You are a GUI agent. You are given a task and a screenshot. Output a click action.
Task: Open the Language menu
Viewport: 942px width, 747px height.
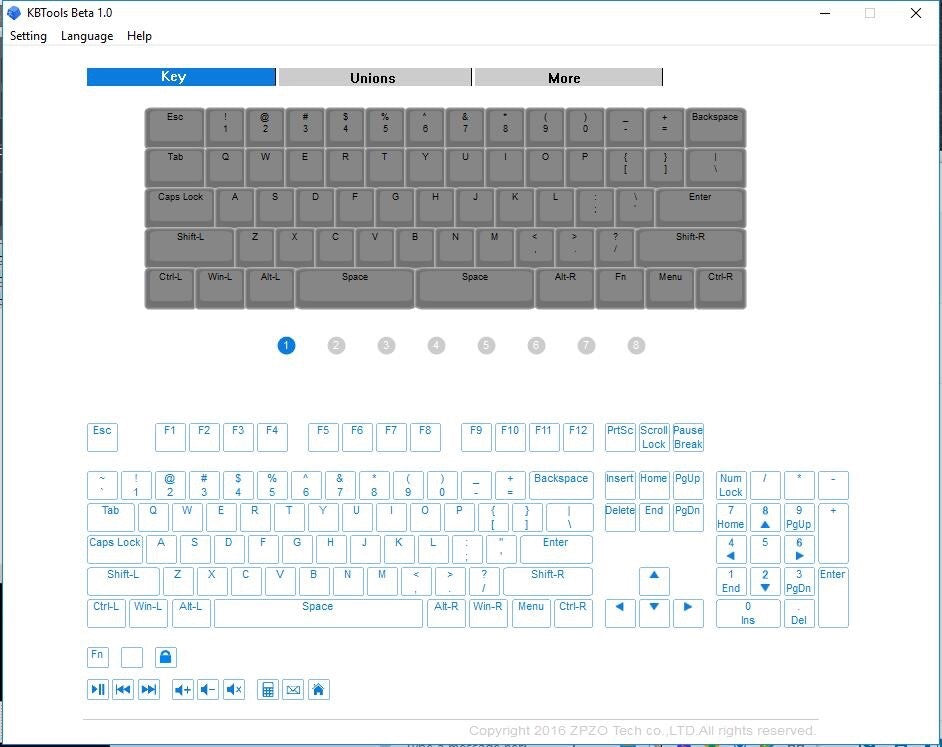coord(87,36)
